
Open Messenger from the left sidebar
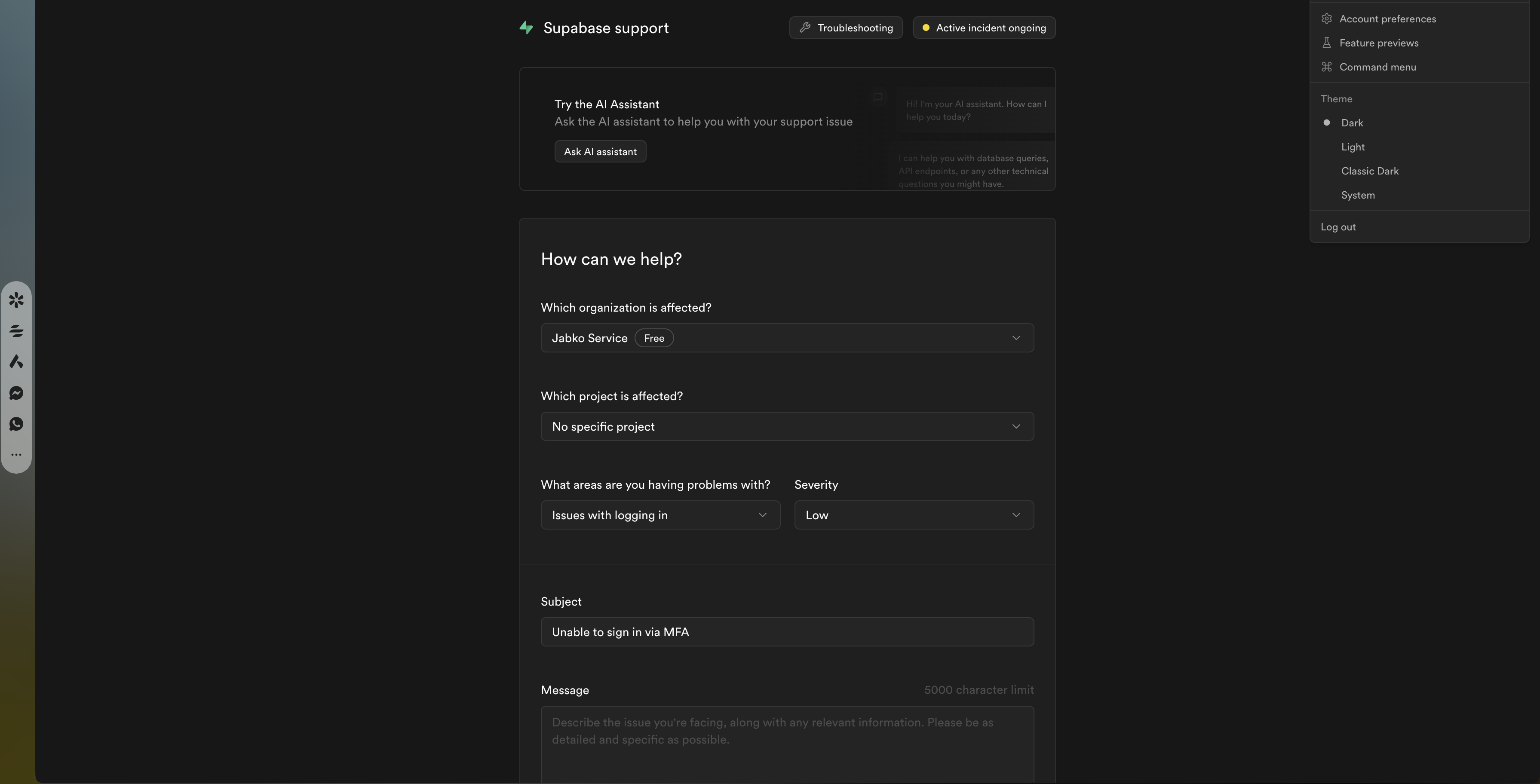pyautogui.click(x=16, y=392)
